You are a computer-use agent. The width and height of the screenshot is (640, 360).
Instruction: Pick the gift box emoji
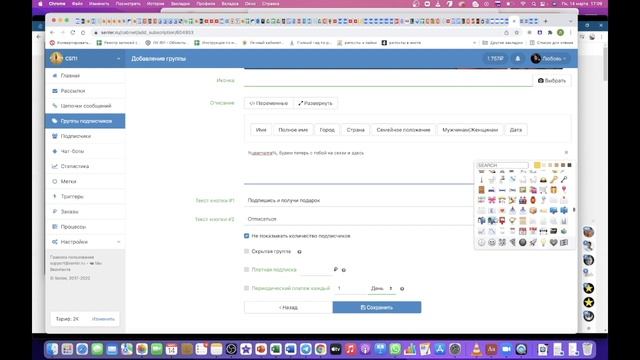(x=553, y=190)
